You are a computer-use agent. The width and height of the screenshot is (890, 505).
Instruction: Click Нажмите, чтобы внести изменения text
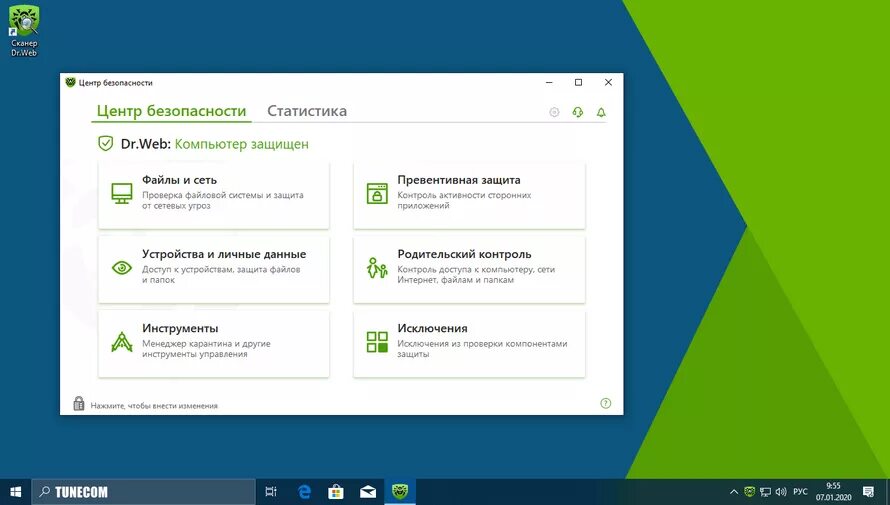pos(154,406)
